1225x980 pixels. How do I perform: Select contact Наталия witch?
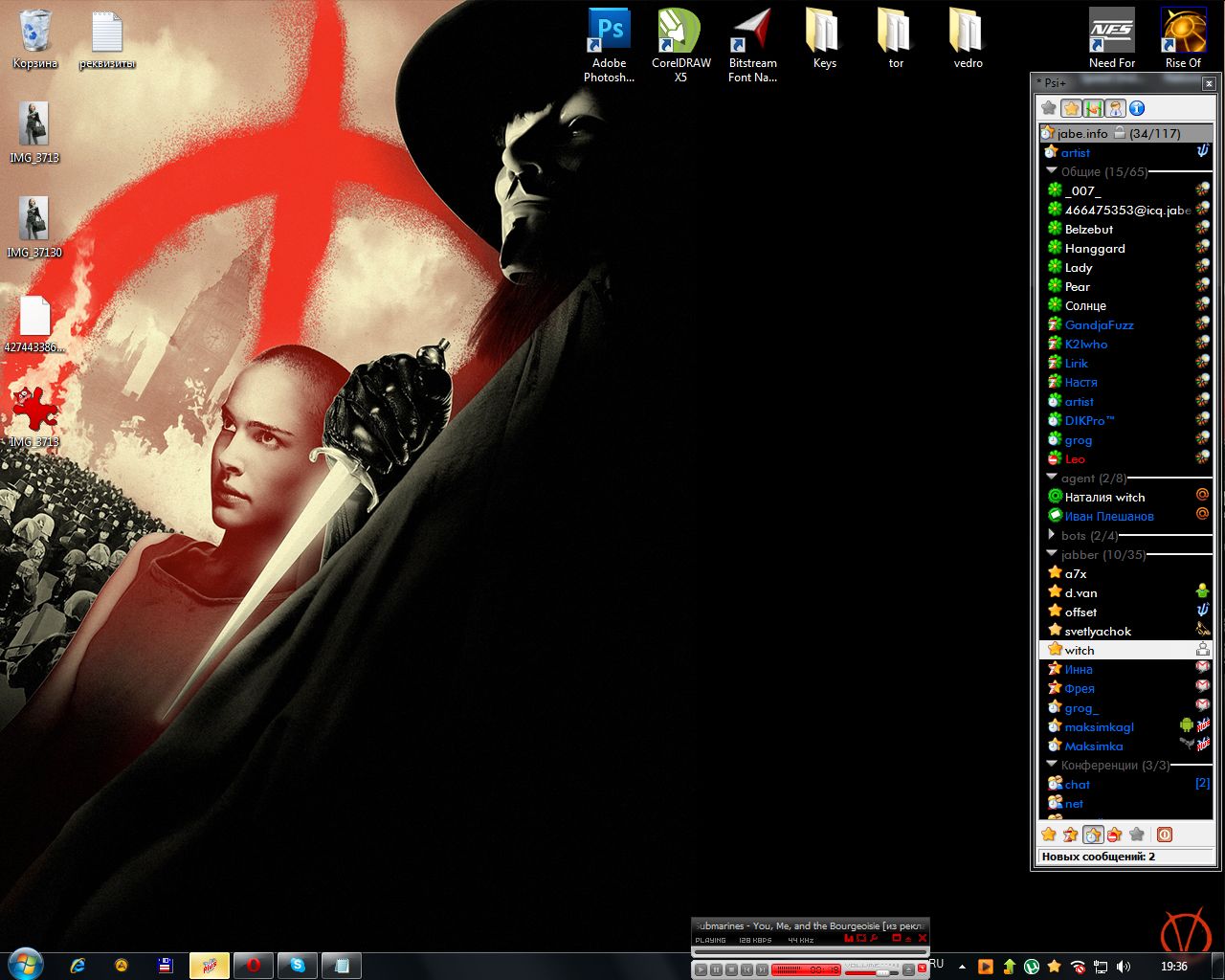click(1126, 497)
